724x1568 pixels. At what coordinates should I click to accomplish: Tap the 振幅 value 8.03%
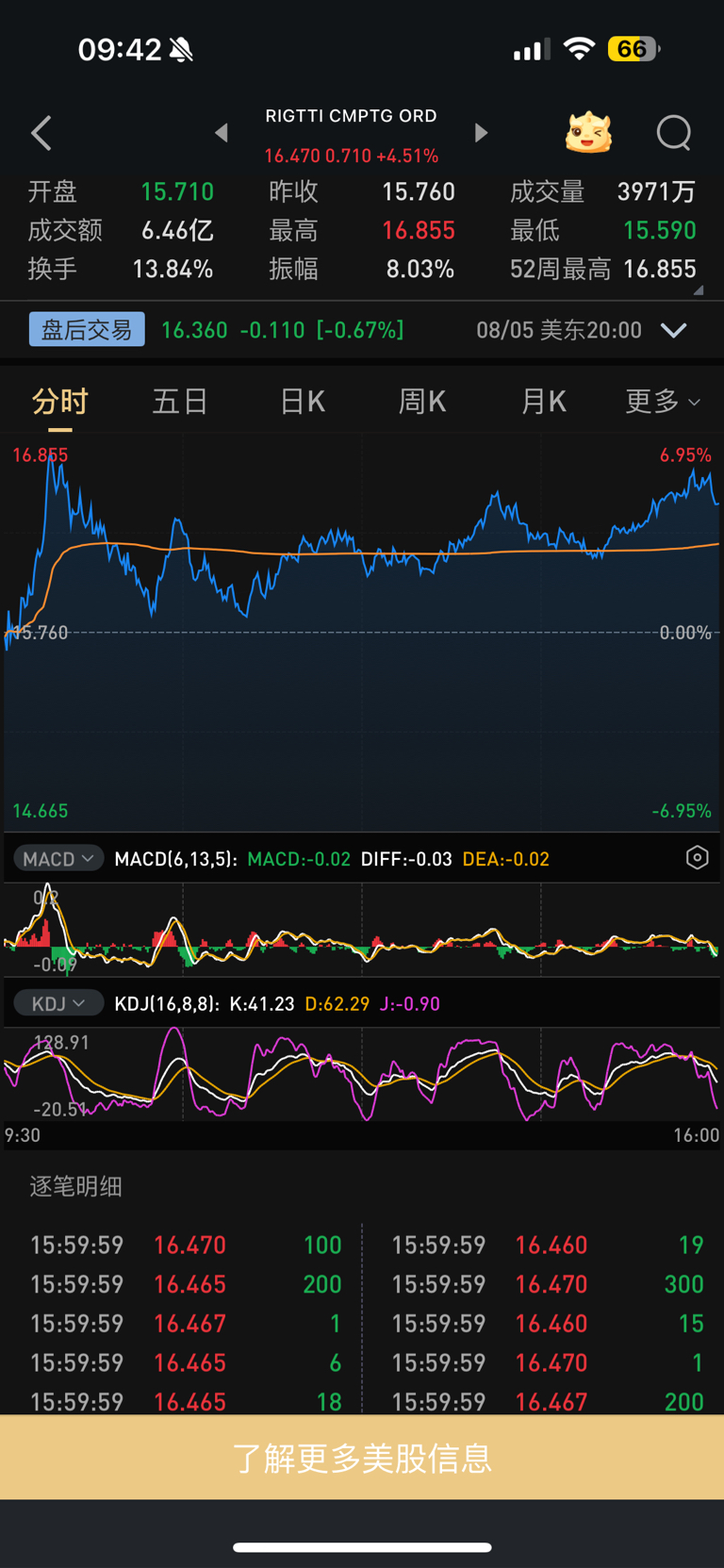click(x=420, y=270)
